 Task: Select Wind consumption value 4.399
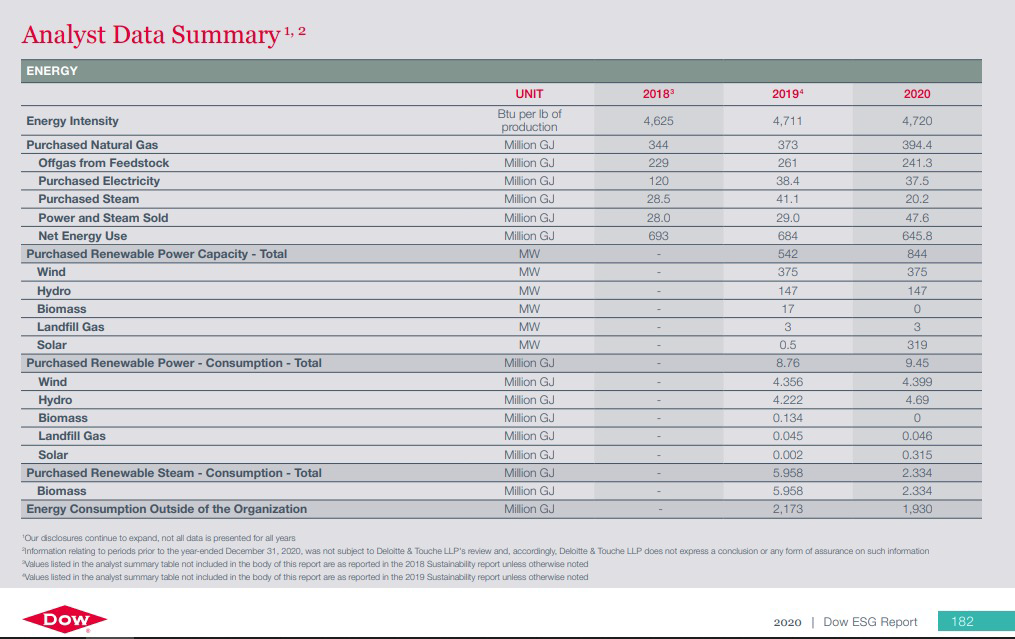tap(917, 382)
